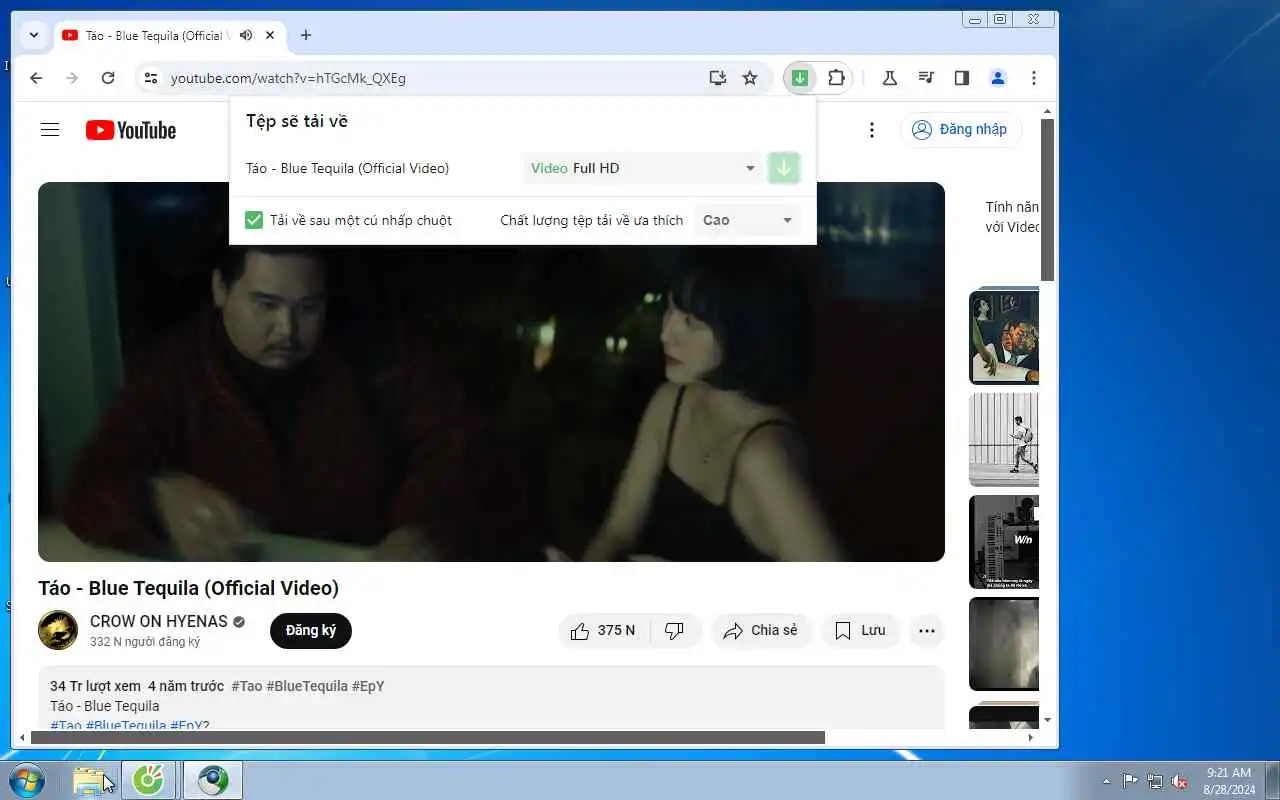Click the Action Center flag tray icon
The image size is (1280, 800).
point(1130,781)
